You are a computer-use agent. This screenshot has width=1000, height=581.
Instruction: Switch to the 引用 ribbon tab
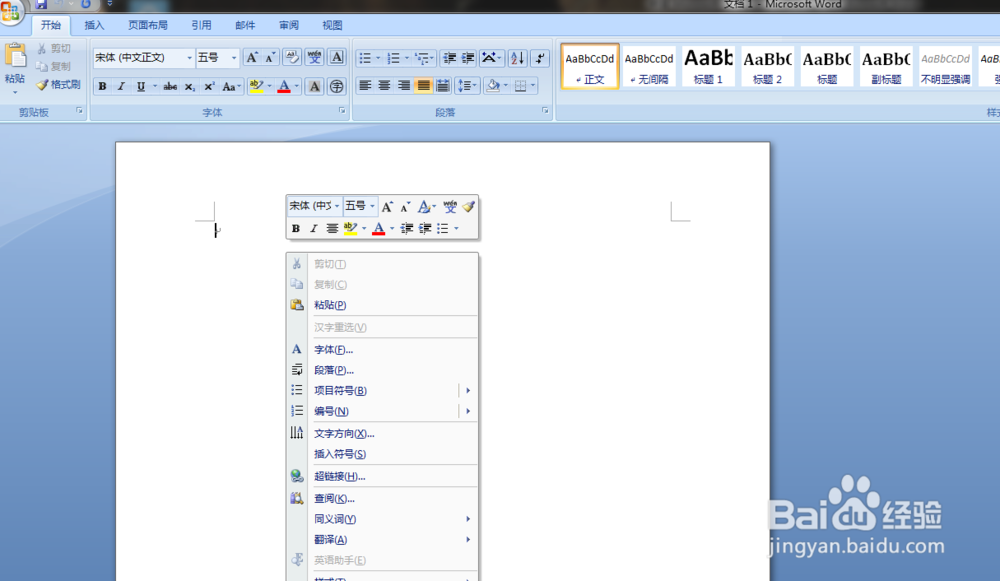coord(202,26)
